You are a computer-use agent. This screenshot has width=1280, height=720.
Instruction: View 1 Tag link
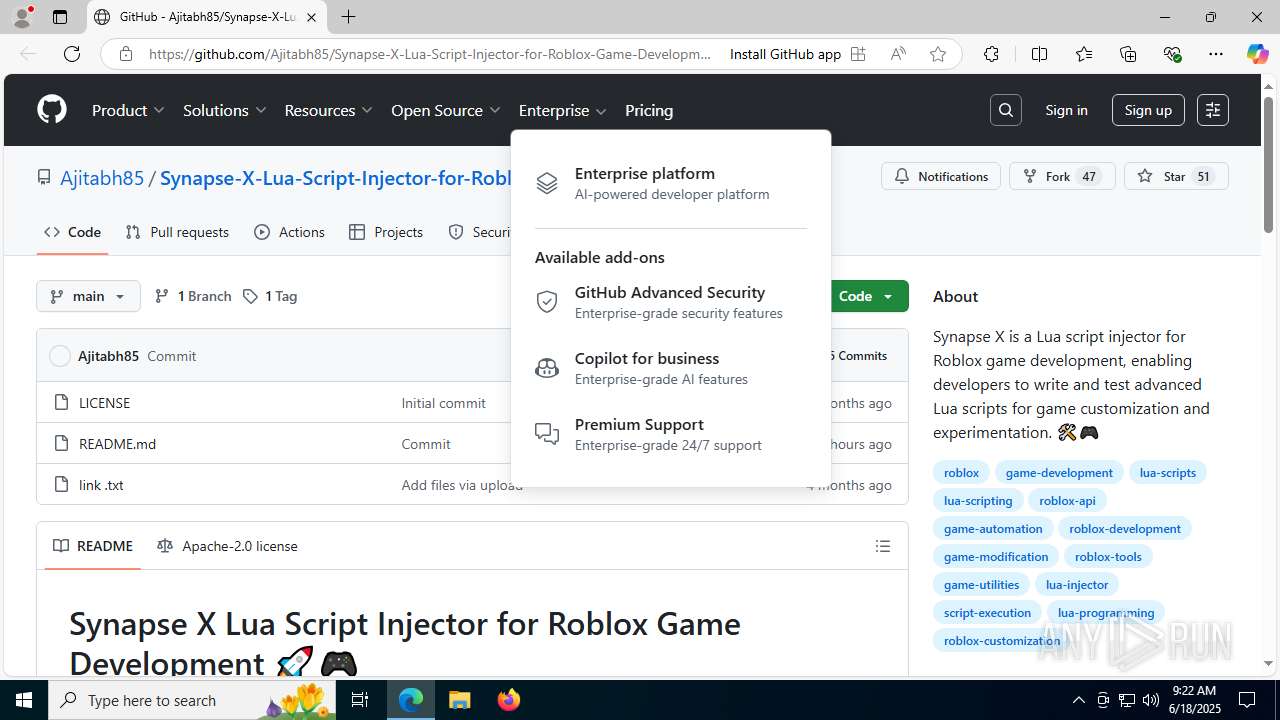(x=270, y=296)
